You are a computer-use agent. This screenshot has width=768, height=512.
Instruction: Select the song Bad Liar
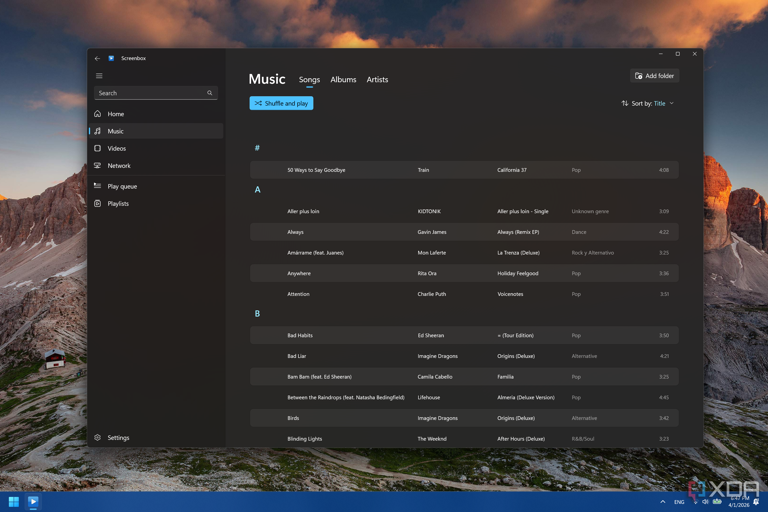pos(464,356)
